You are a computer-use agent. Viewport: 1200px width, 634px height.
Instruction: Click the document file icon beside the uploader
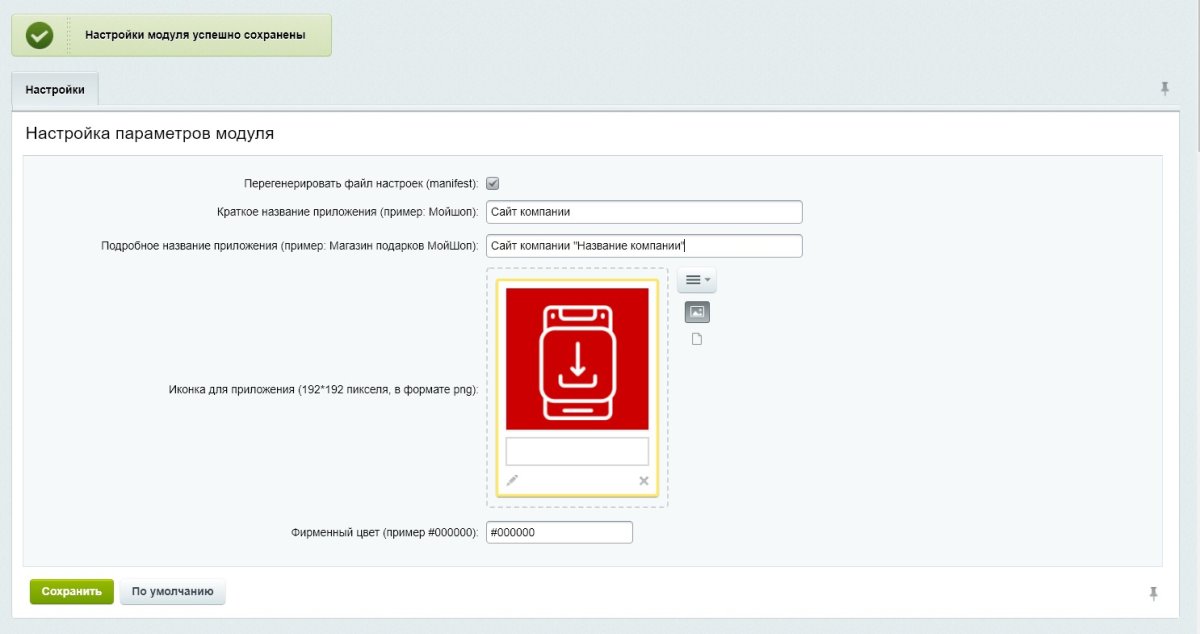695,338
